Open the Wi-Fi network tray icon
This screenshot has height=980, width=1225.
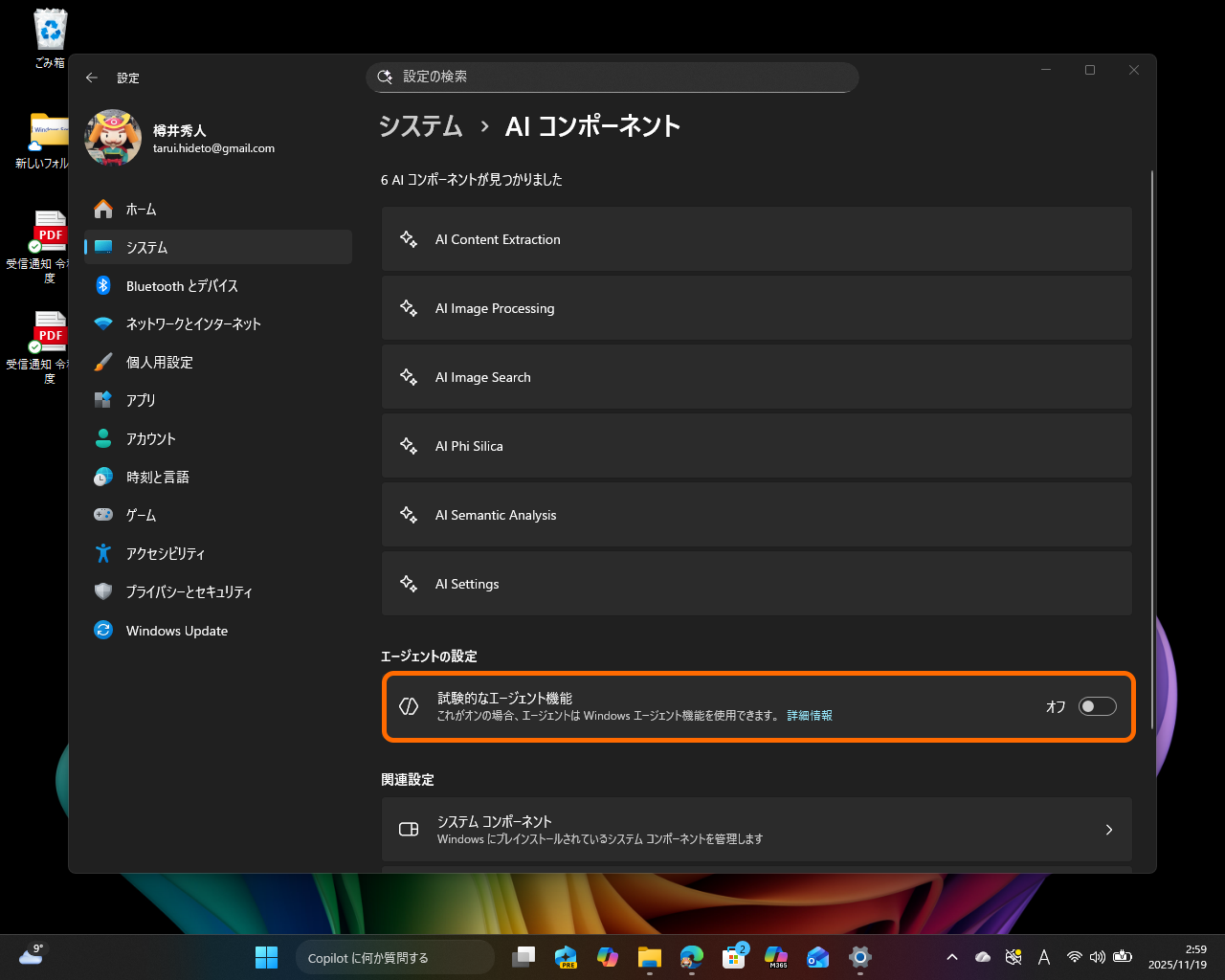point(1075,957)
